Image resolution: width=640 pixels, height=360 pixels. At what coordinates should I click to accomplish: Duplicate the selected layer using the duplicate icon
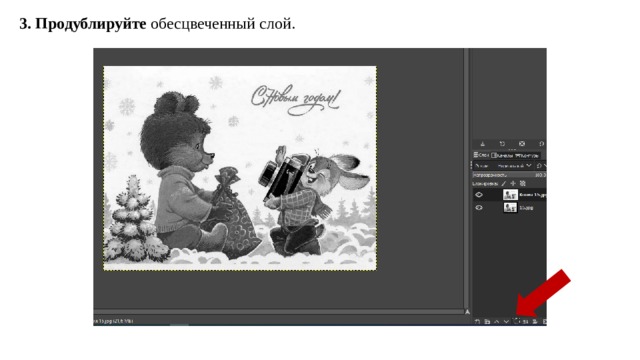tap(516, 321)
